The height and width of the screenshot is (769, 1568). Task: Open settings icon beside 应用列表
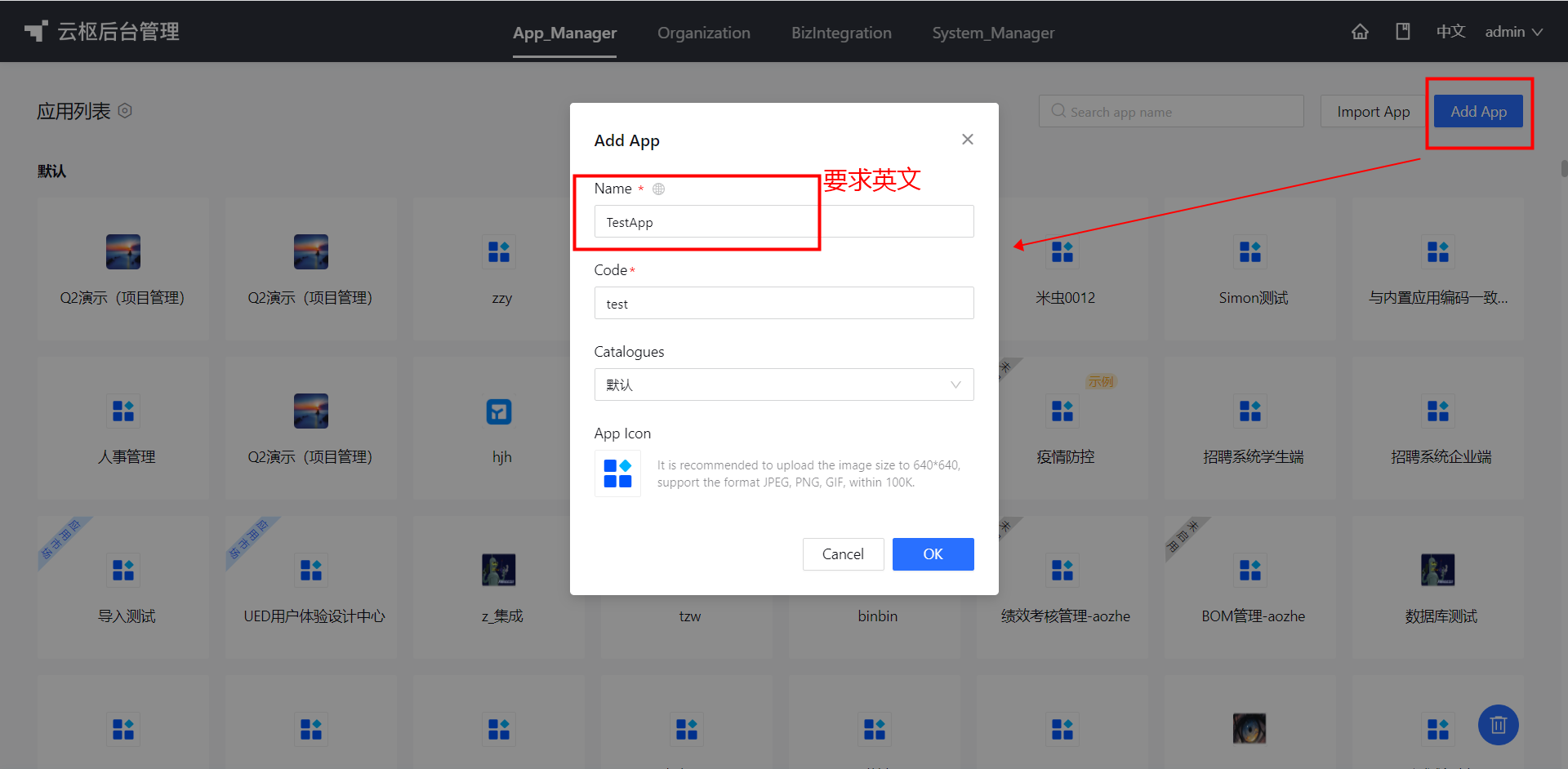(x=125, y=110)
